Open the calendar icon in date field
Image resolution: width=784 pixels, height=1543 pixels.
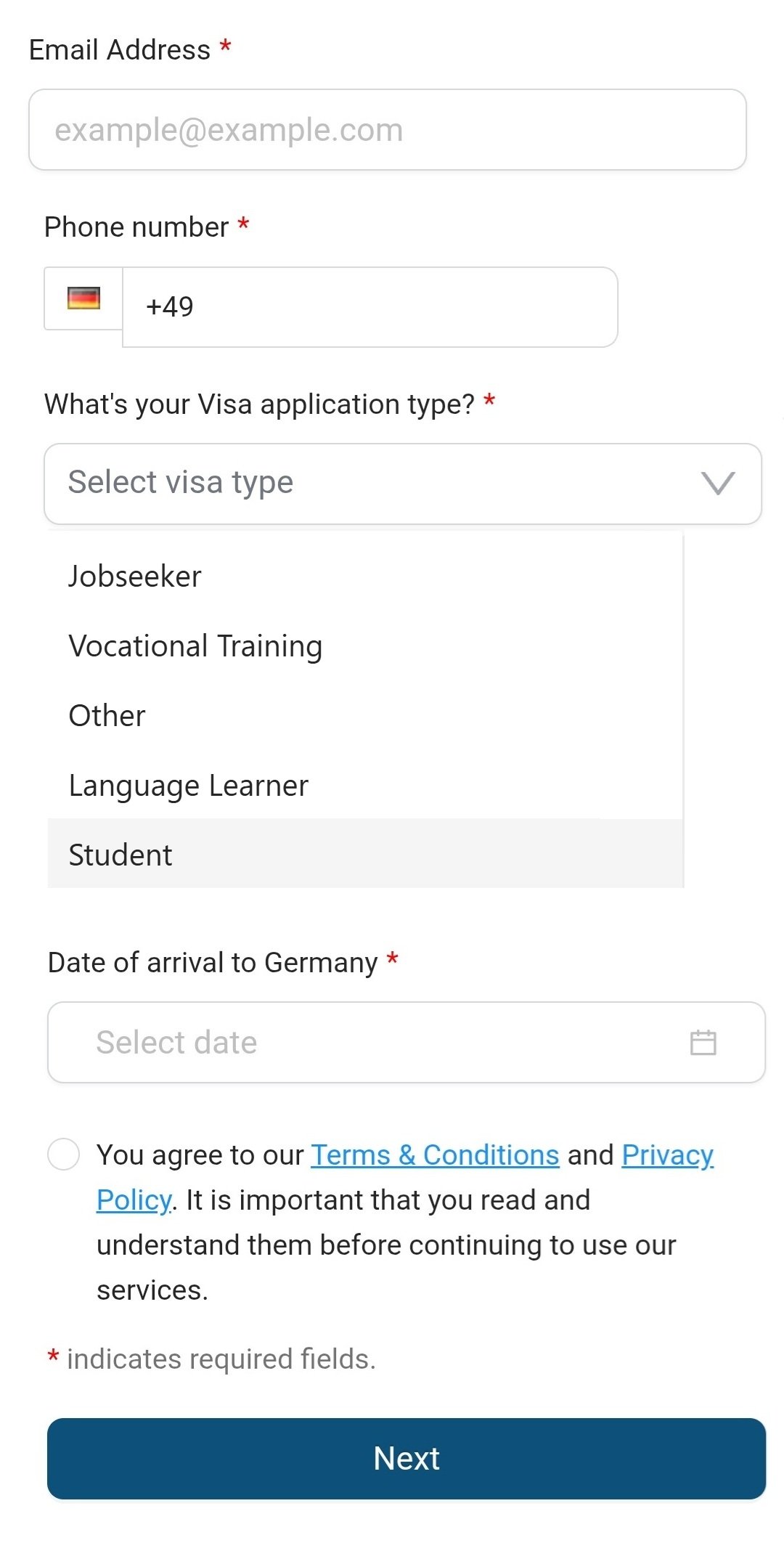(x=703, y=1043)
